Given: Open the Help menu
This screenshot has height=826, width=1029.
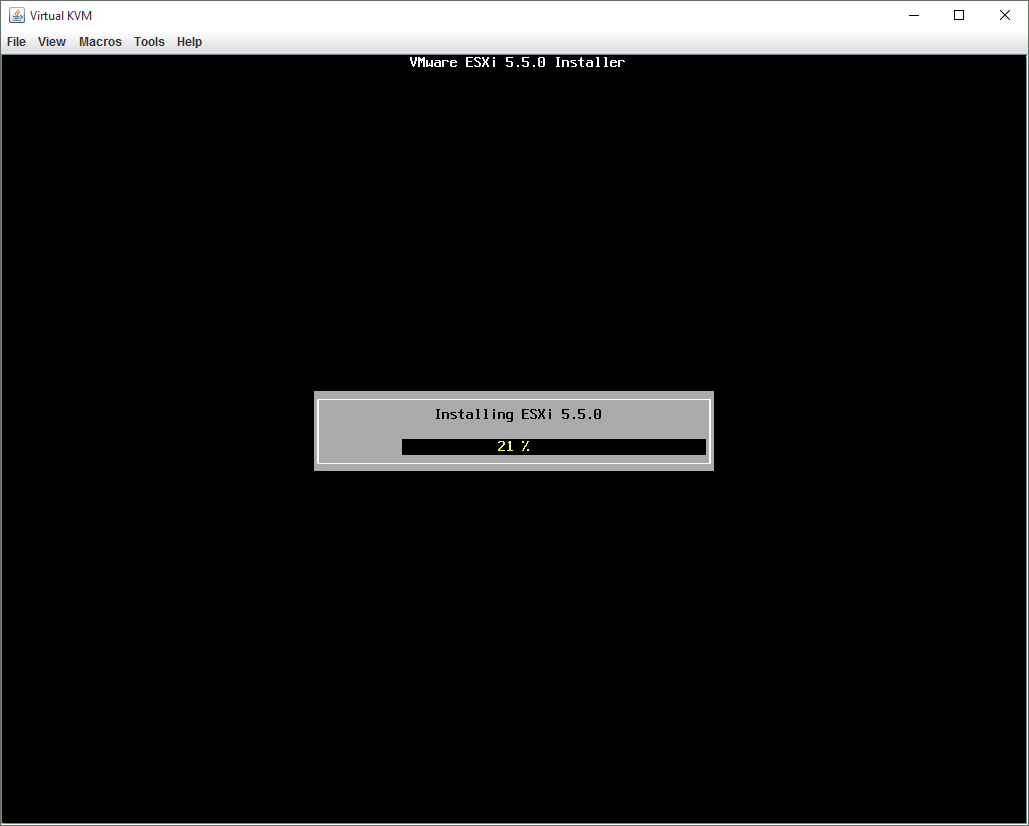Looking at the screenshot, I should [x=189, y=42].
